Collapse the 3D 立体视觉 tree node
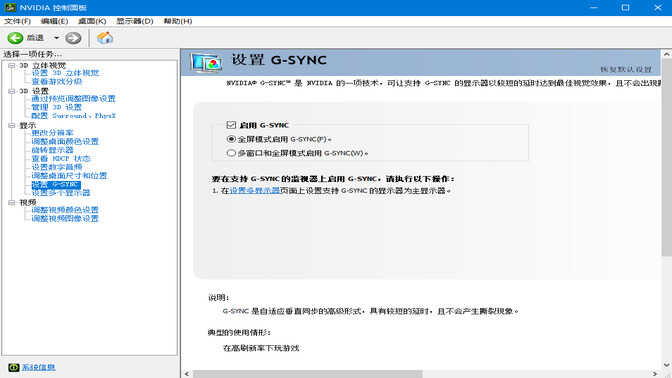 [x=12, y=66]
